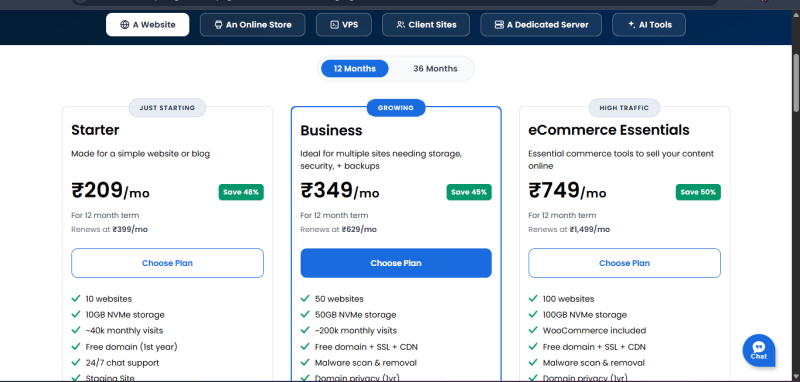The width and height of the screenshot is (800, 382).
Task: Open the VPS category tab
Action: coord(344,24)
